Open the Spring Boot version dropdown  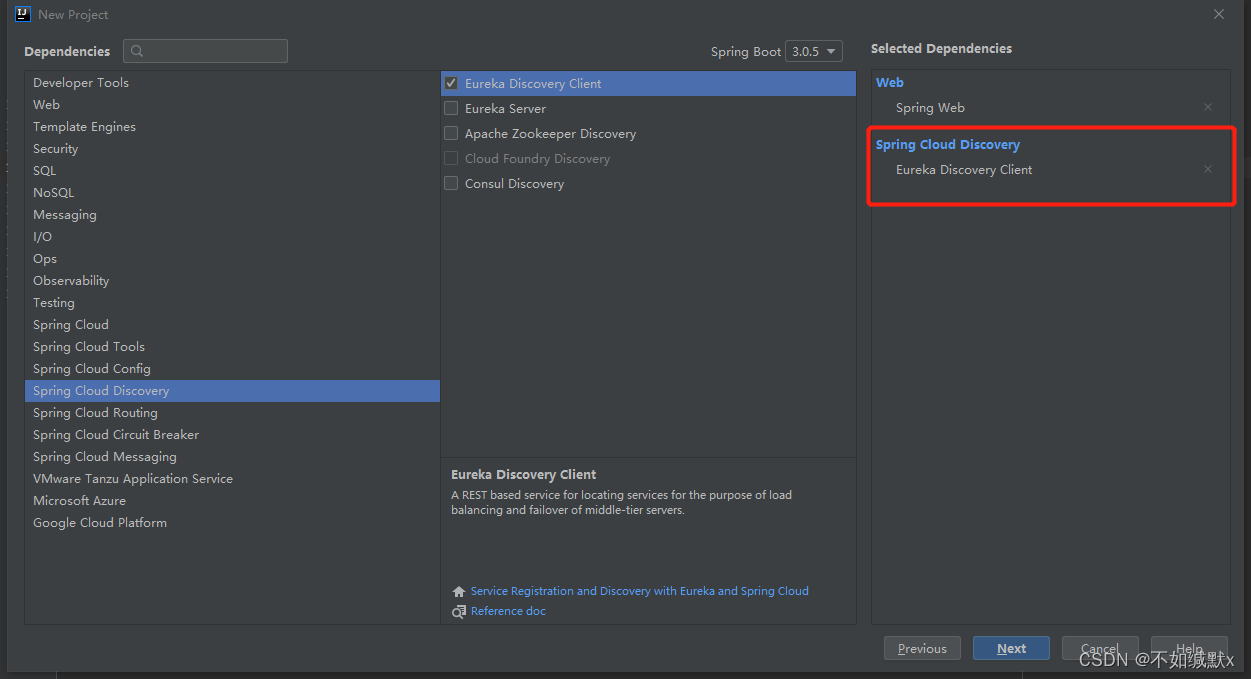click(x=814, y=51)
